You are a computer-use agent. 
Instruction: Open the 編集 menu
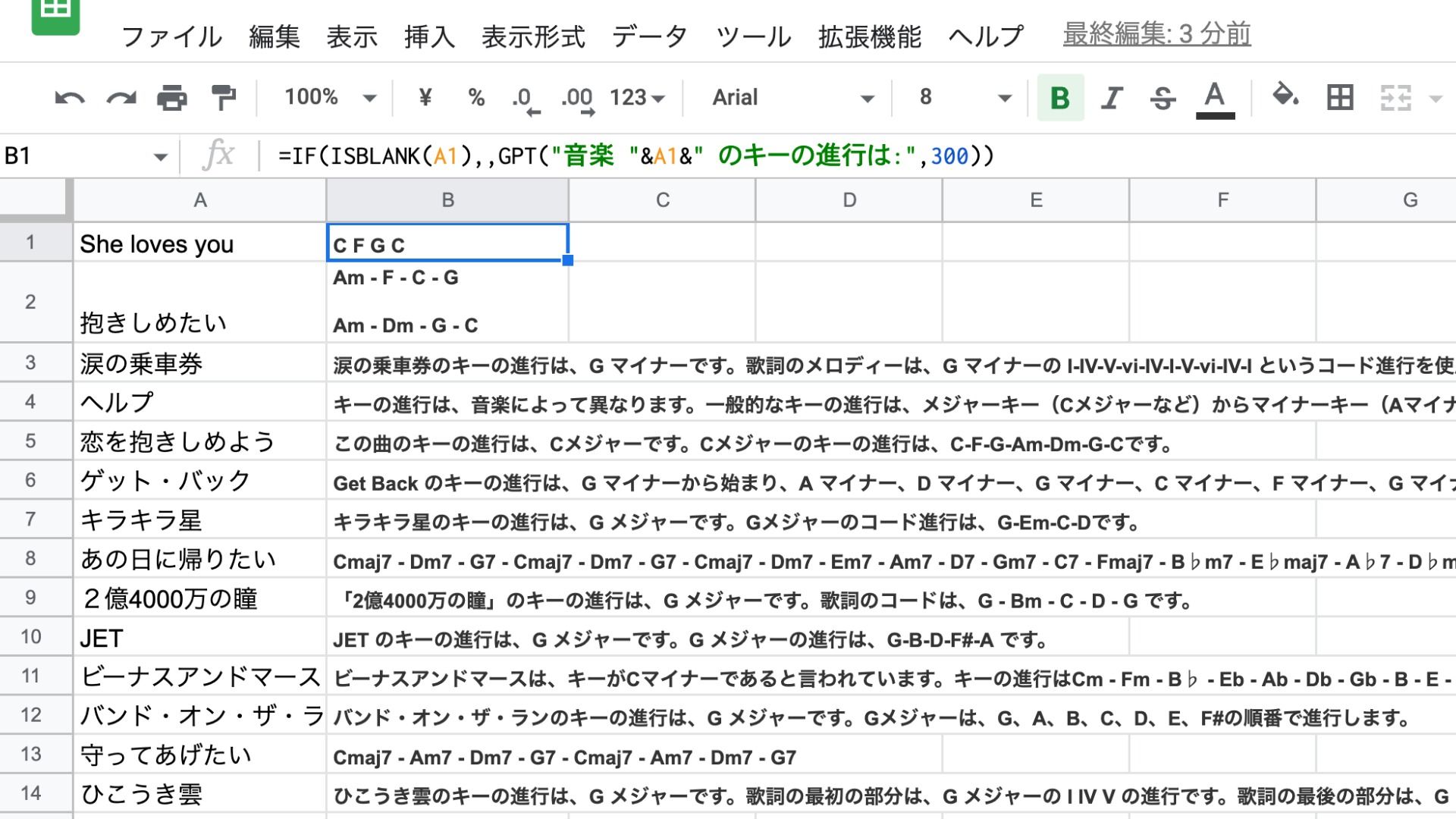(x=275, y=36)
